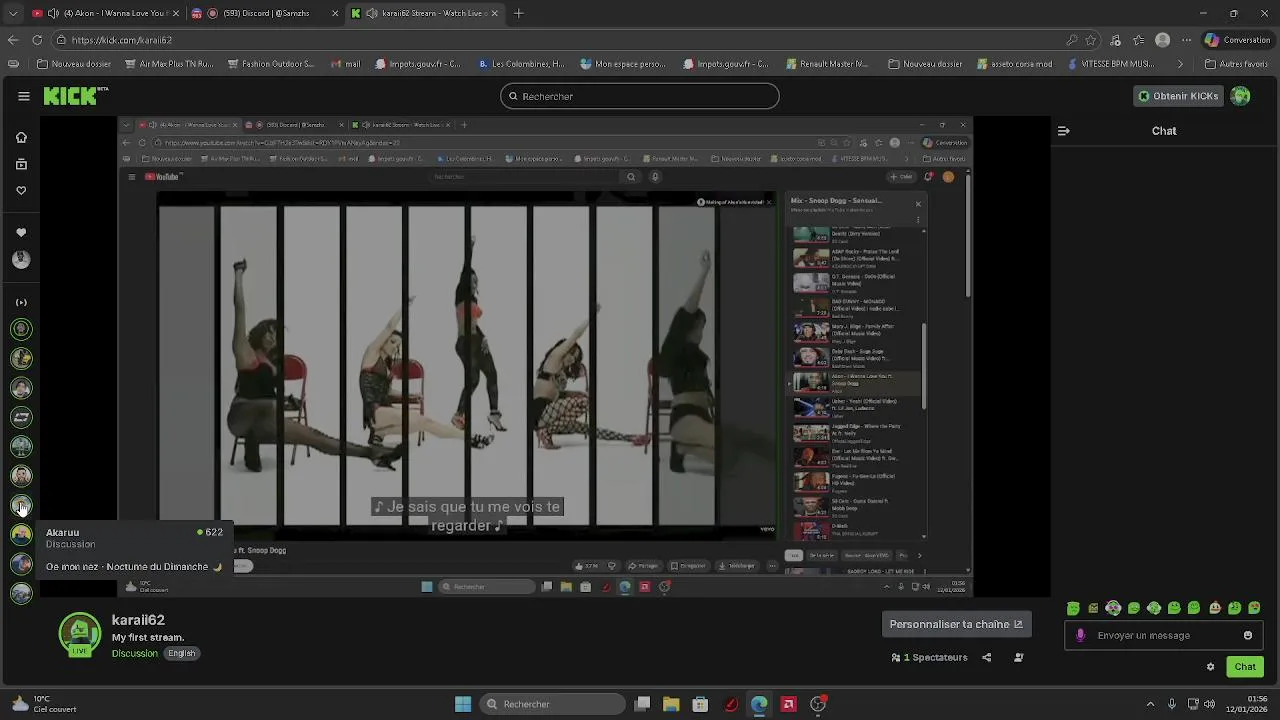Focus the Kick Rechercher search field
Image resolution: width=1280 pixels, height=720 pixels.
tap(640, 96)
